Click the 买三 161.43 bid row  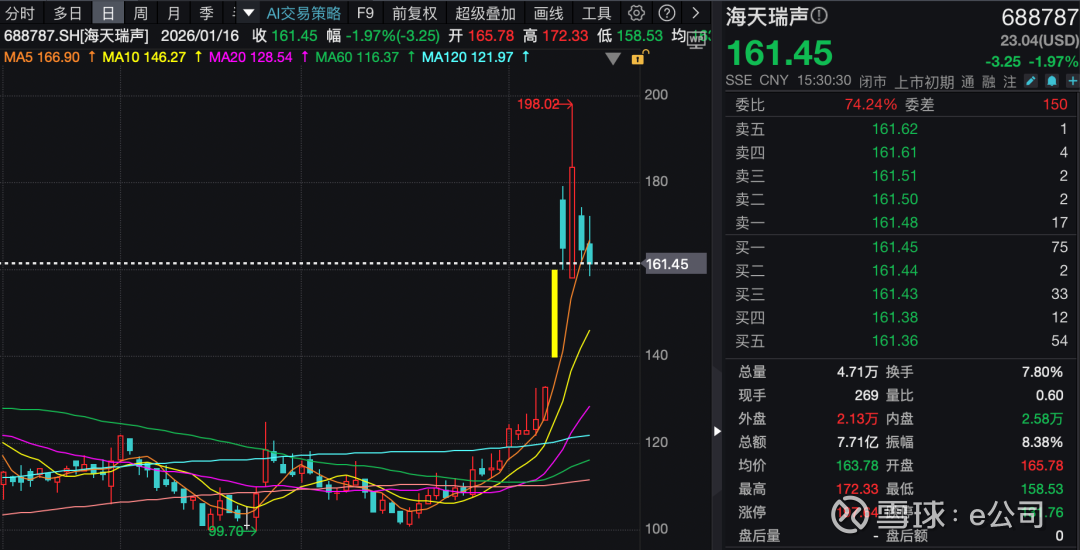[900, 294]
